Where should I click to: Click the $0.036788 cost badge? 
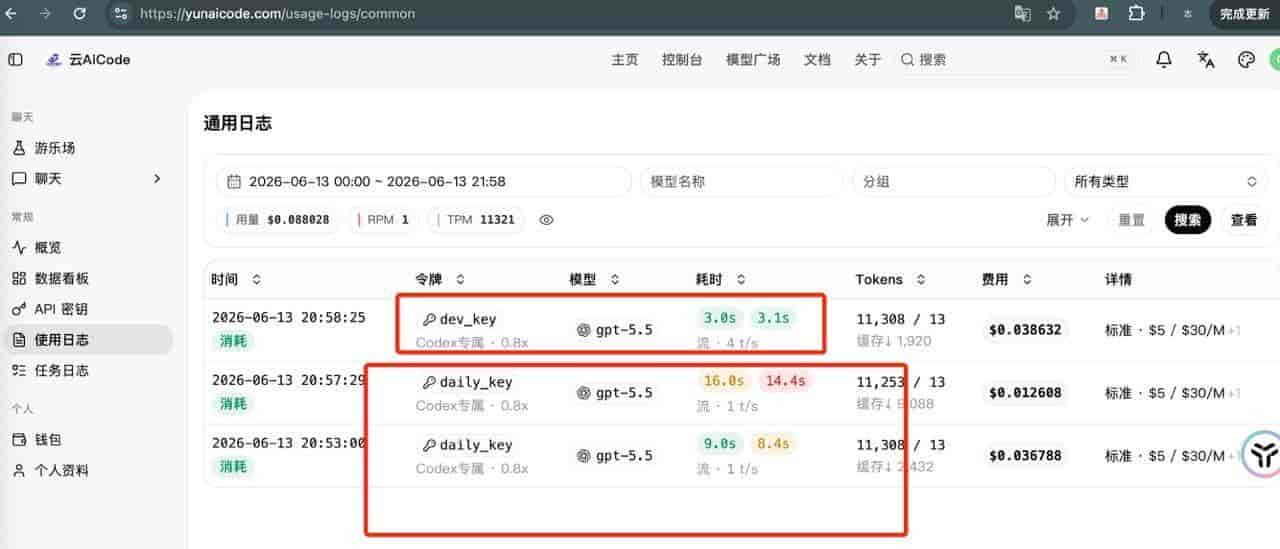click(x=1025, y=456)
